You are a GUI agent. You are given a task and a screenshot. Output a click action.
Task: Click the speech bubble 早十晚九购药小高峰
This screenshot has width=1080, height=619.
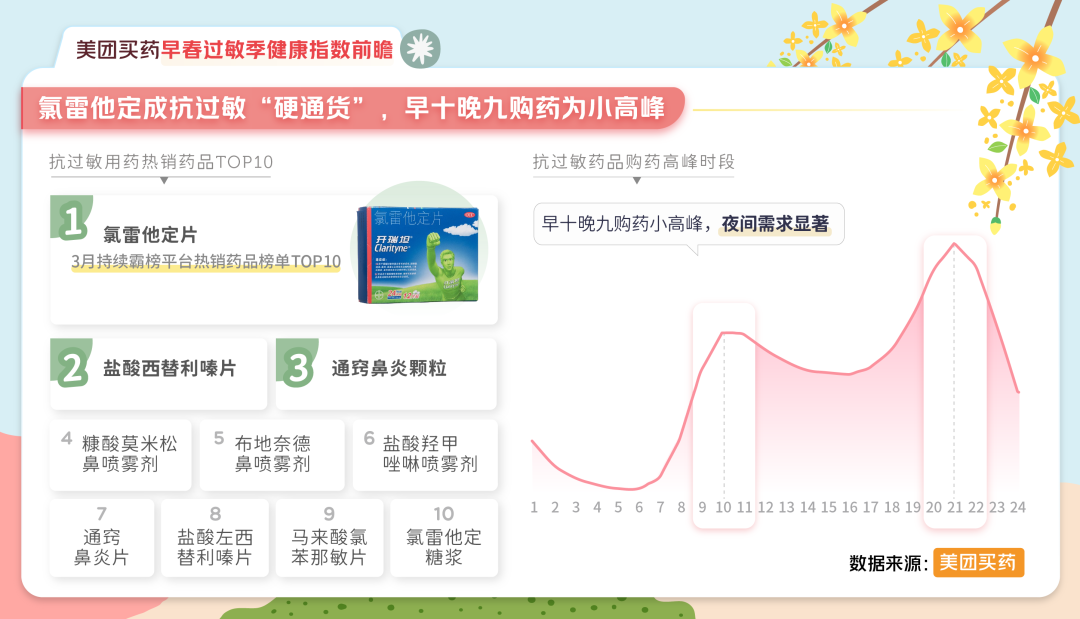click(688, 224)
